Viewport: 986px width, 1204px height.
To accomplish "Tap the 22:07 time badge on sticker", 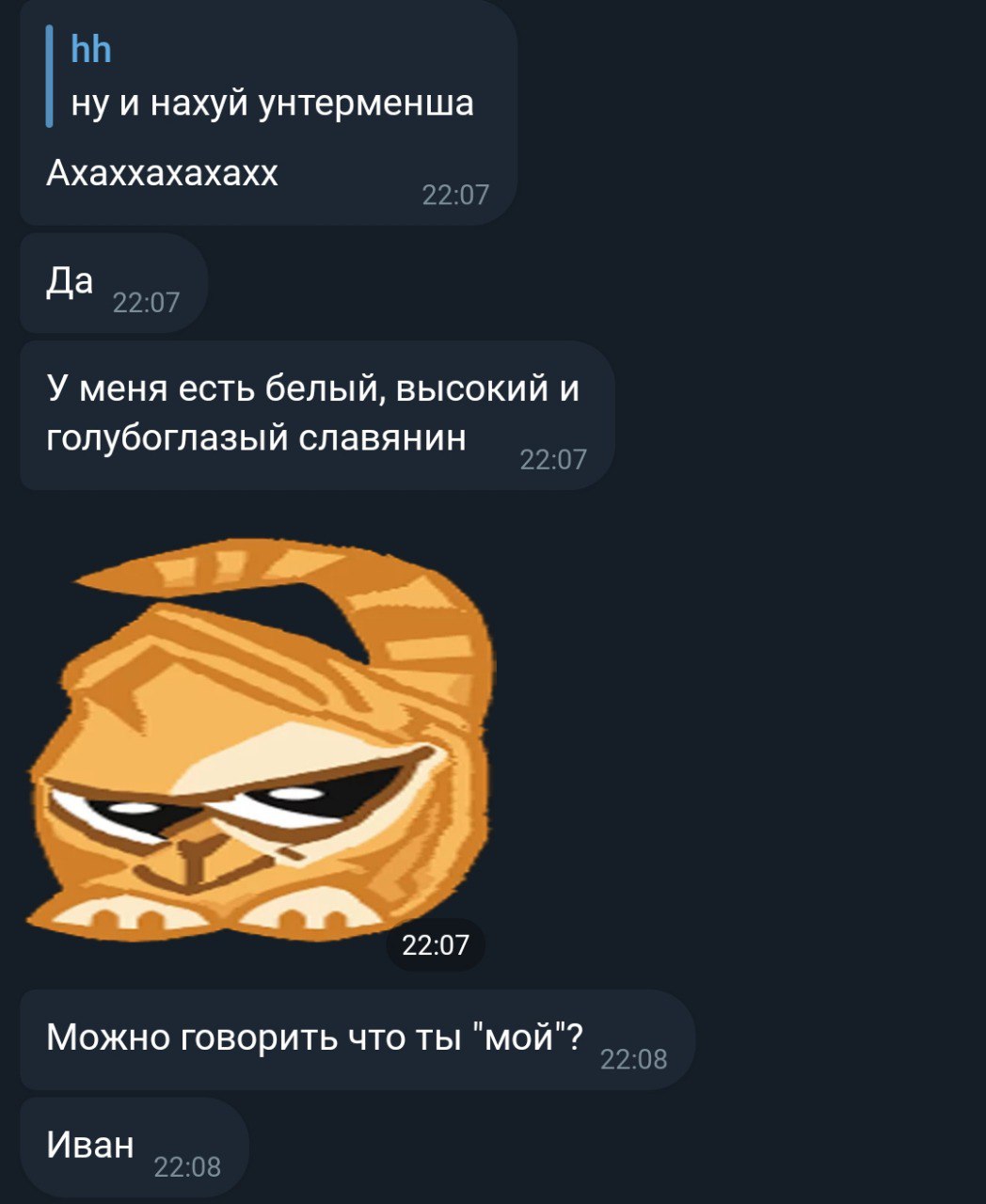I will [436, 944].
